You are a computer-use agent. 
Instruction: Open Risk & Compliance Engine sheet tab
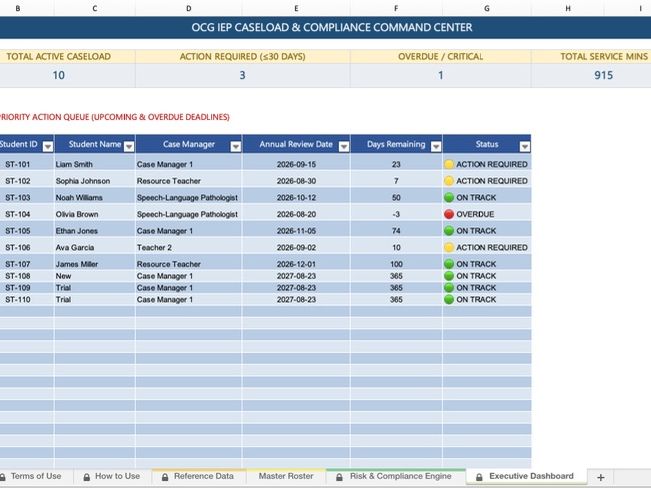coord(395,476)
